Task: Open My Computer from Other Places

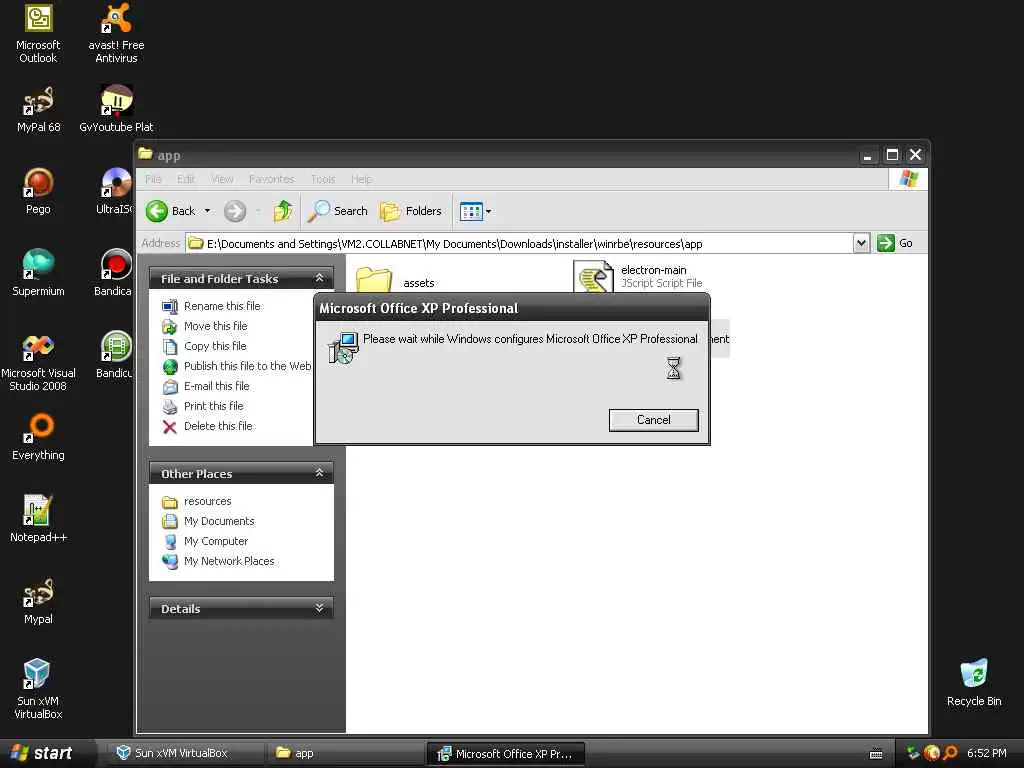Action: [205, 541]
